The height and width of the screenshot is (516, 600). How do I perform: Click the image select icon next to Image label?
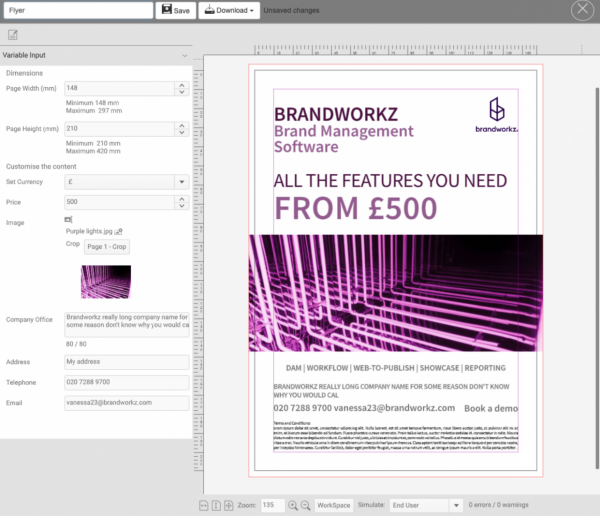[68, 219]
